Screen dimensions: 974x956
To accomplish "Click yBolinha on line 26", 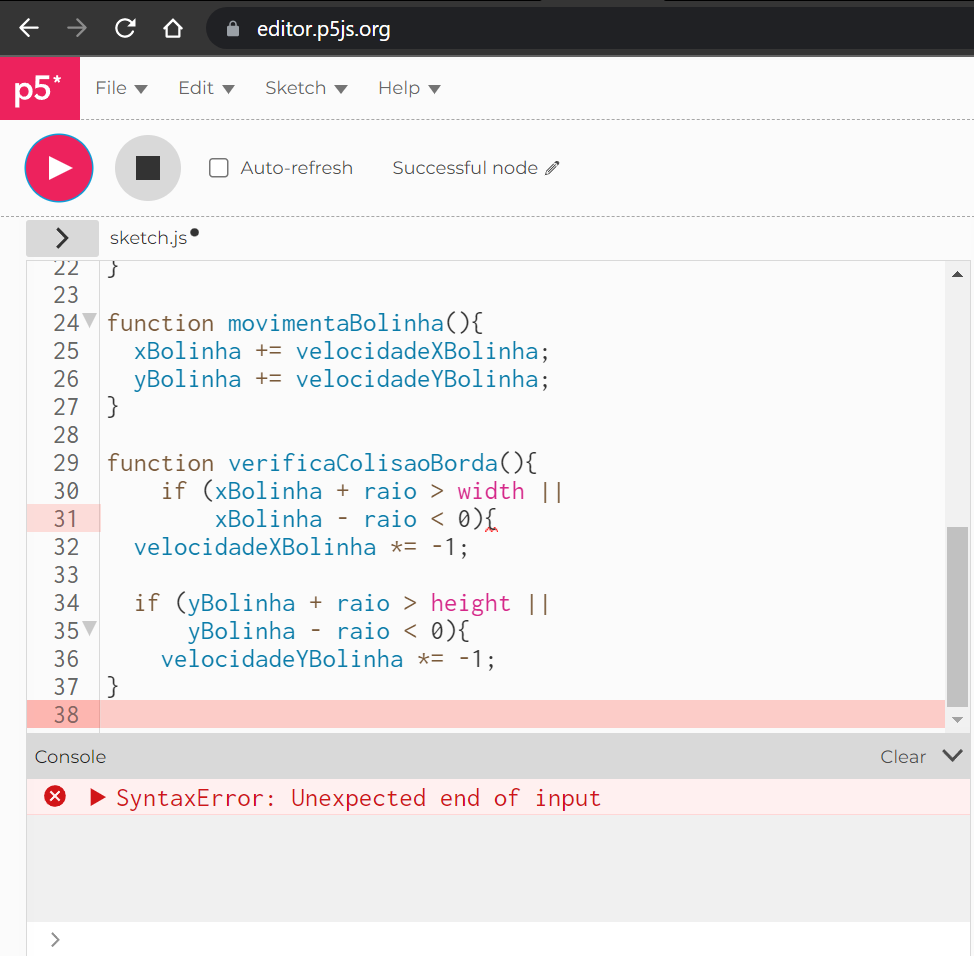I will [188, 380].
